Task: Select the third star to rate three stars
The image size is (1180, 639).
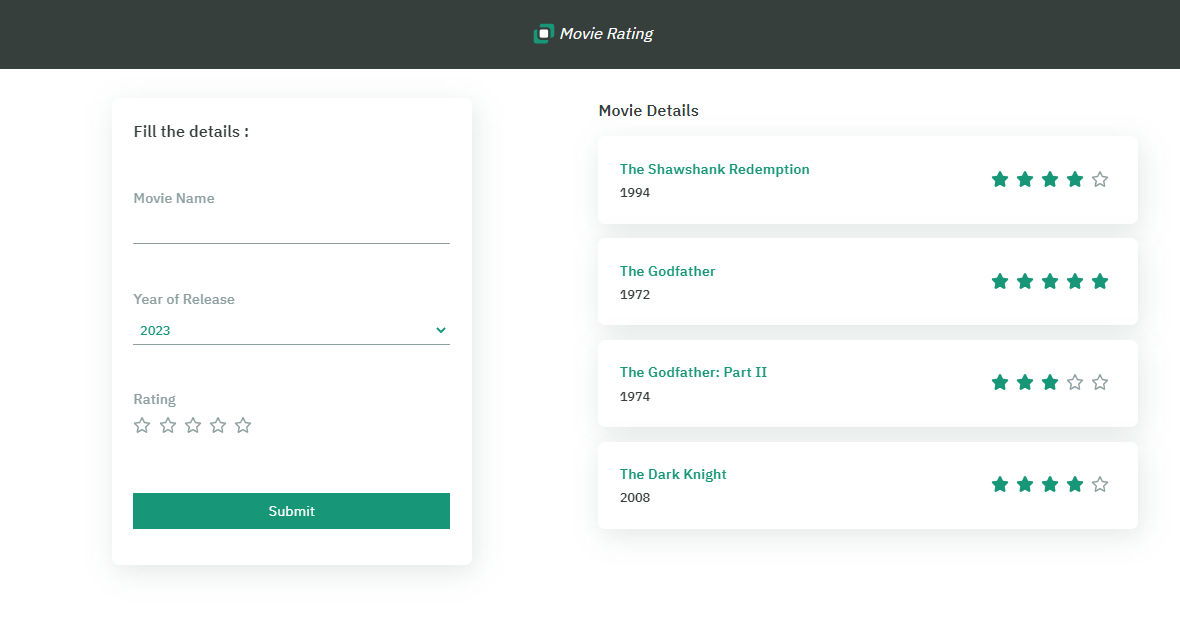Action: [x=192, y=425]
